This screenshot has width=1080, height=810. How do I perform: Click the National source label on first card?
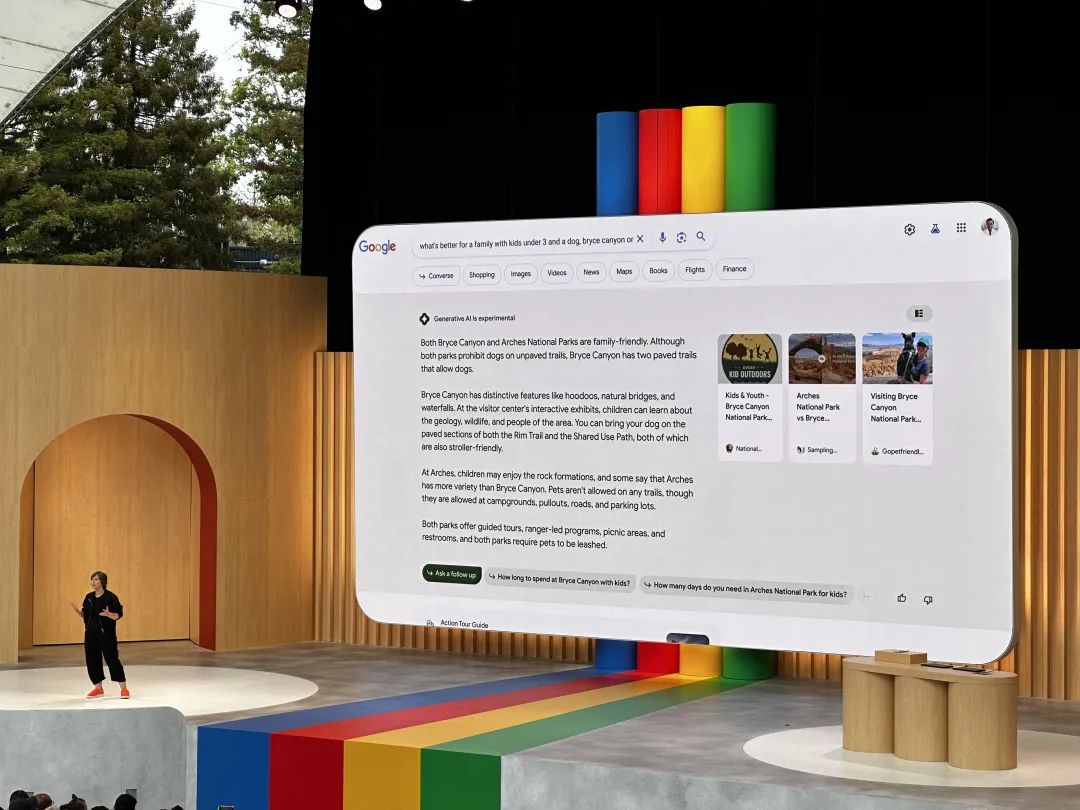pyautogui.click(x=744, y=448)
